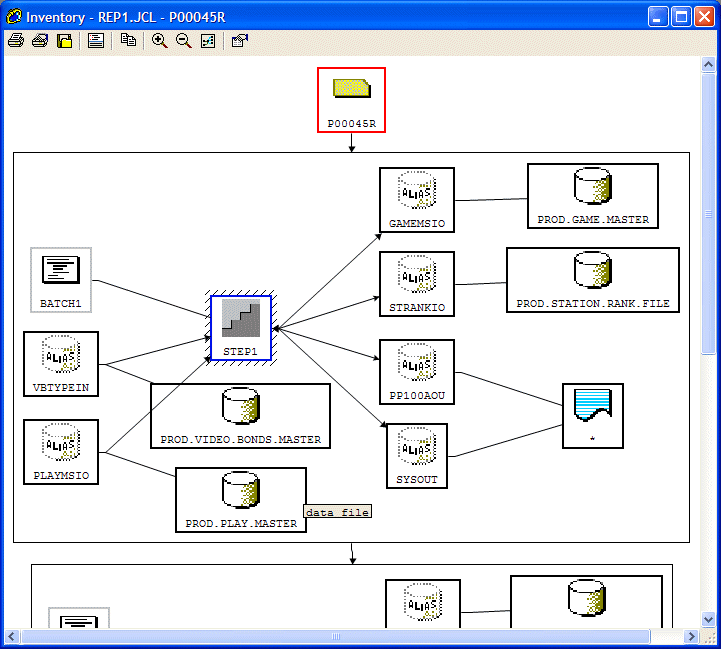
Task: Close the Inventory window
Action: pos(704,17)
